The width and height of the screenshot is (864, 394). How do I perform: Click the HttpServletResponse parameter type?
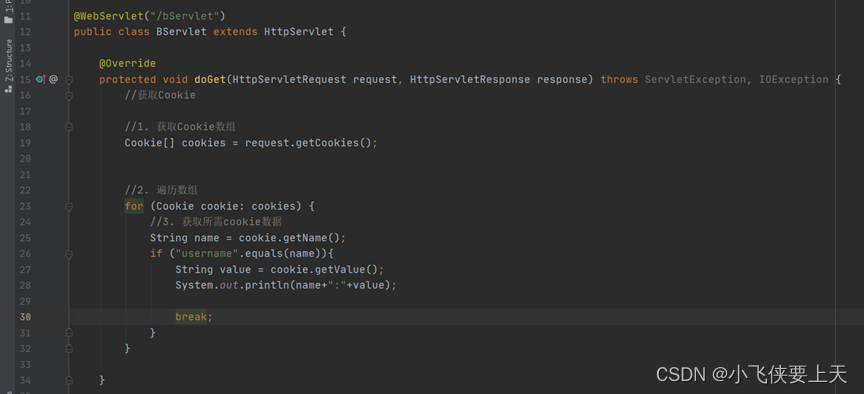pyautogui.click(x=470, y=79)
